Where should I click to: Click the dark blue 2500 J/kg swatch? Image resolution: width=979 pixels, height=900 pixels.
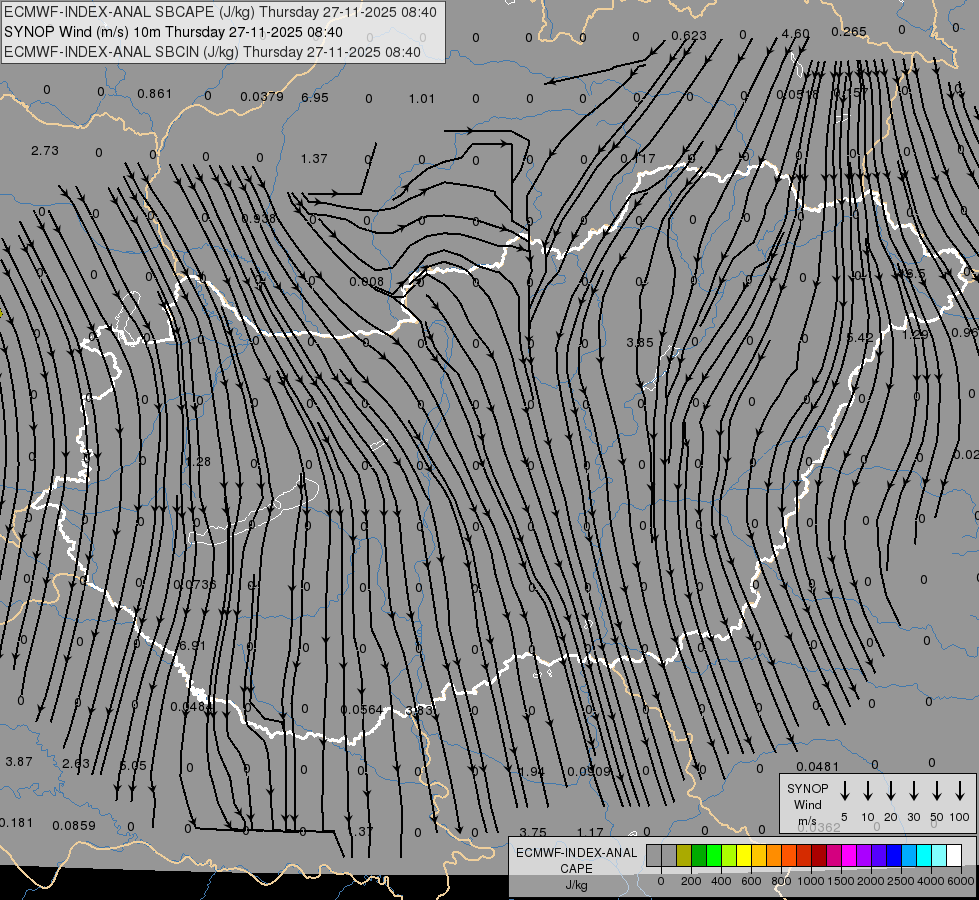[x=894, y=855]
